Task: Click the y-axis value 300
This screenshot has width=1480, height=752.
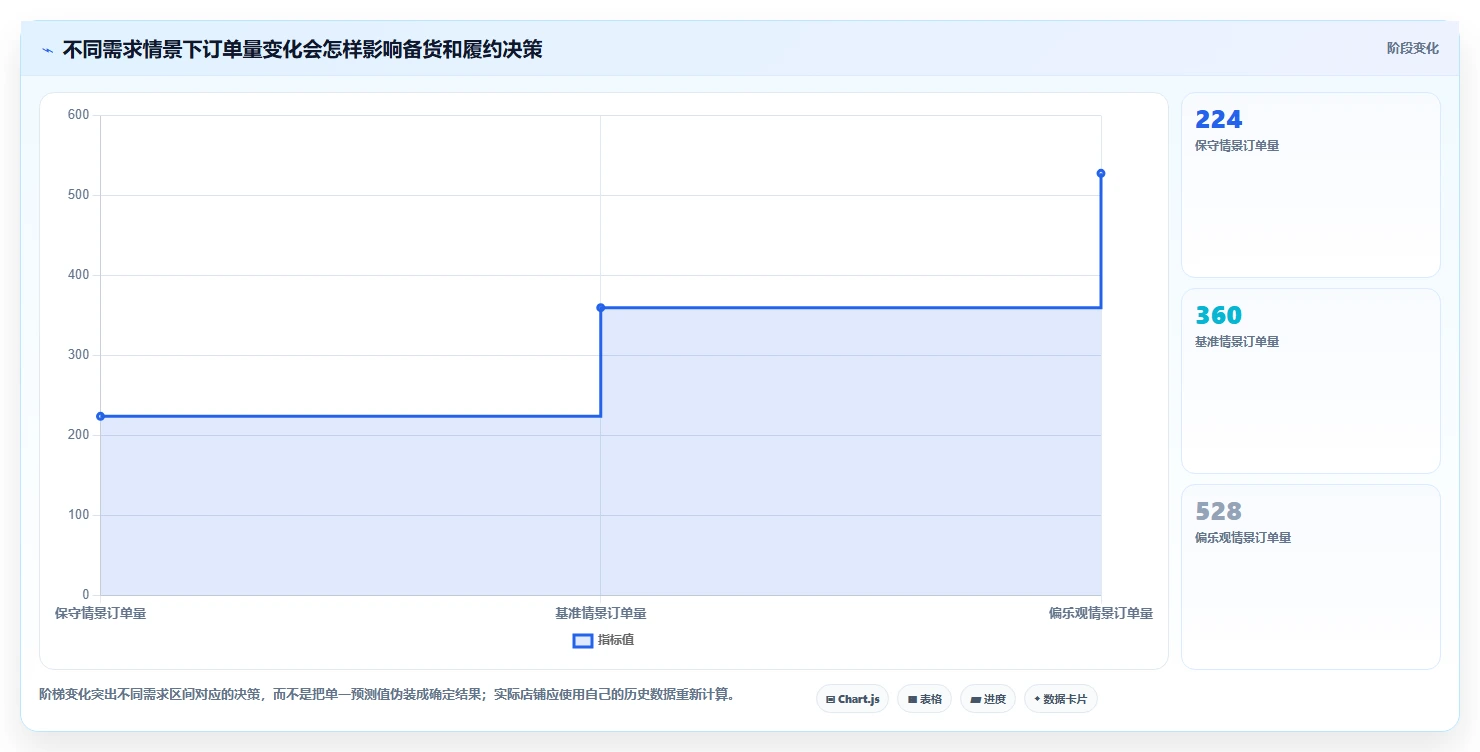Action: click(79, 355)
